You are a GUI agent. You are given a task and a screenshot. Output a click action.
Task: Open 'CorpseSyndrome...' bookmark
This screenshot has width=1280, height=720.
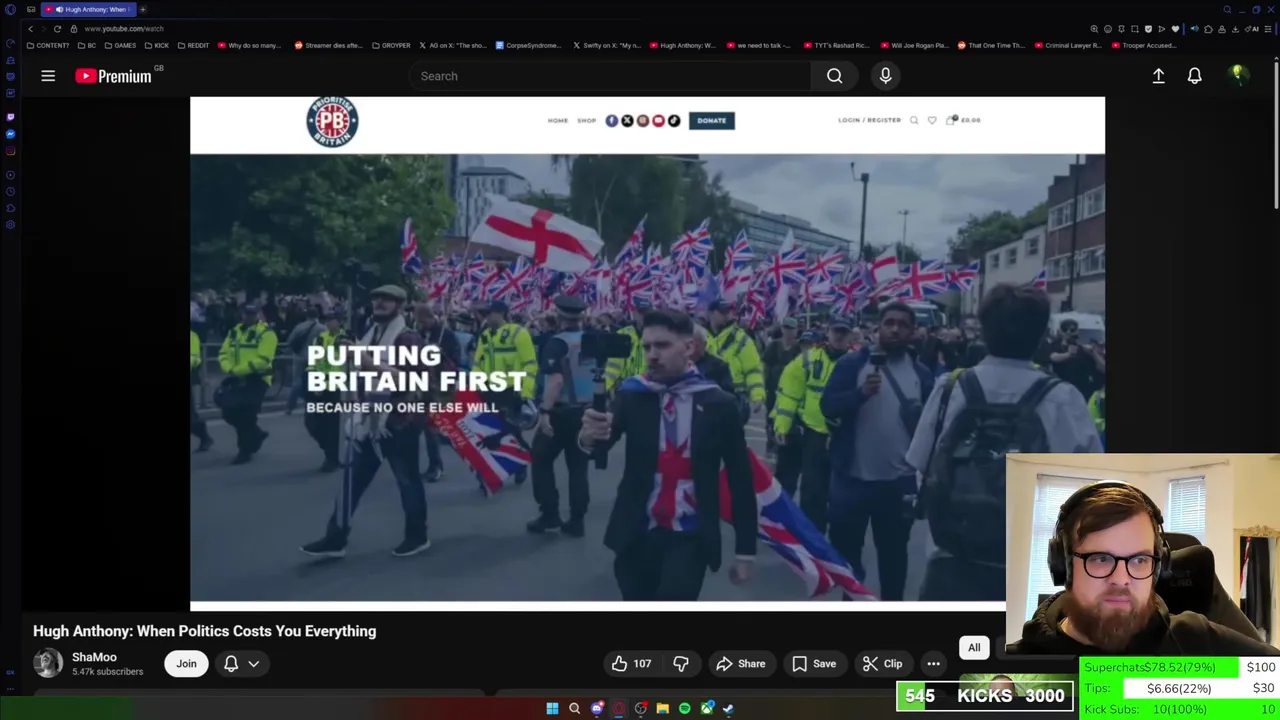click(x=530, y=45)
